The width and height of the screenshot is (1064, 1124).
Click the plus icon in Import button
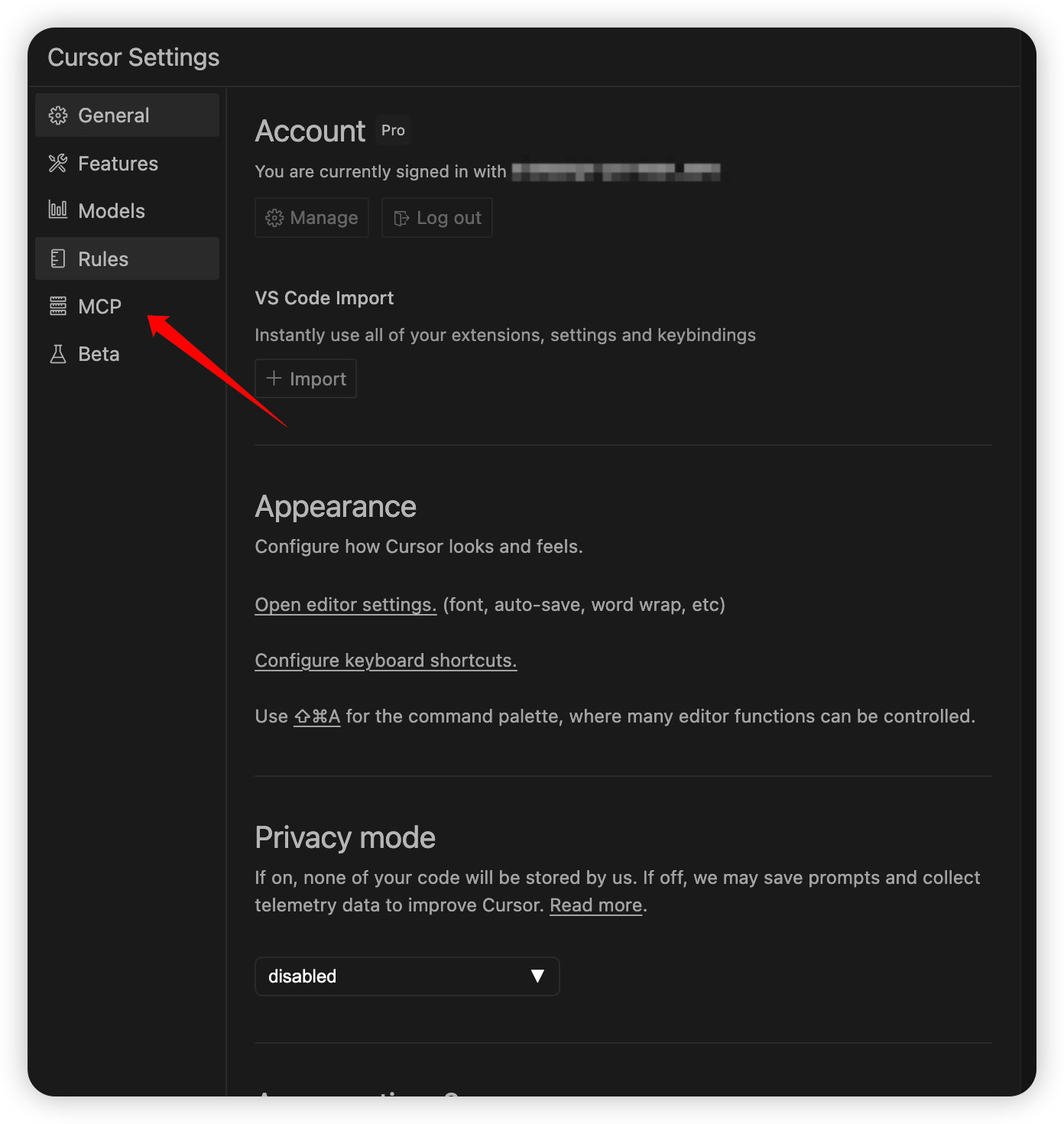(274, 378)
